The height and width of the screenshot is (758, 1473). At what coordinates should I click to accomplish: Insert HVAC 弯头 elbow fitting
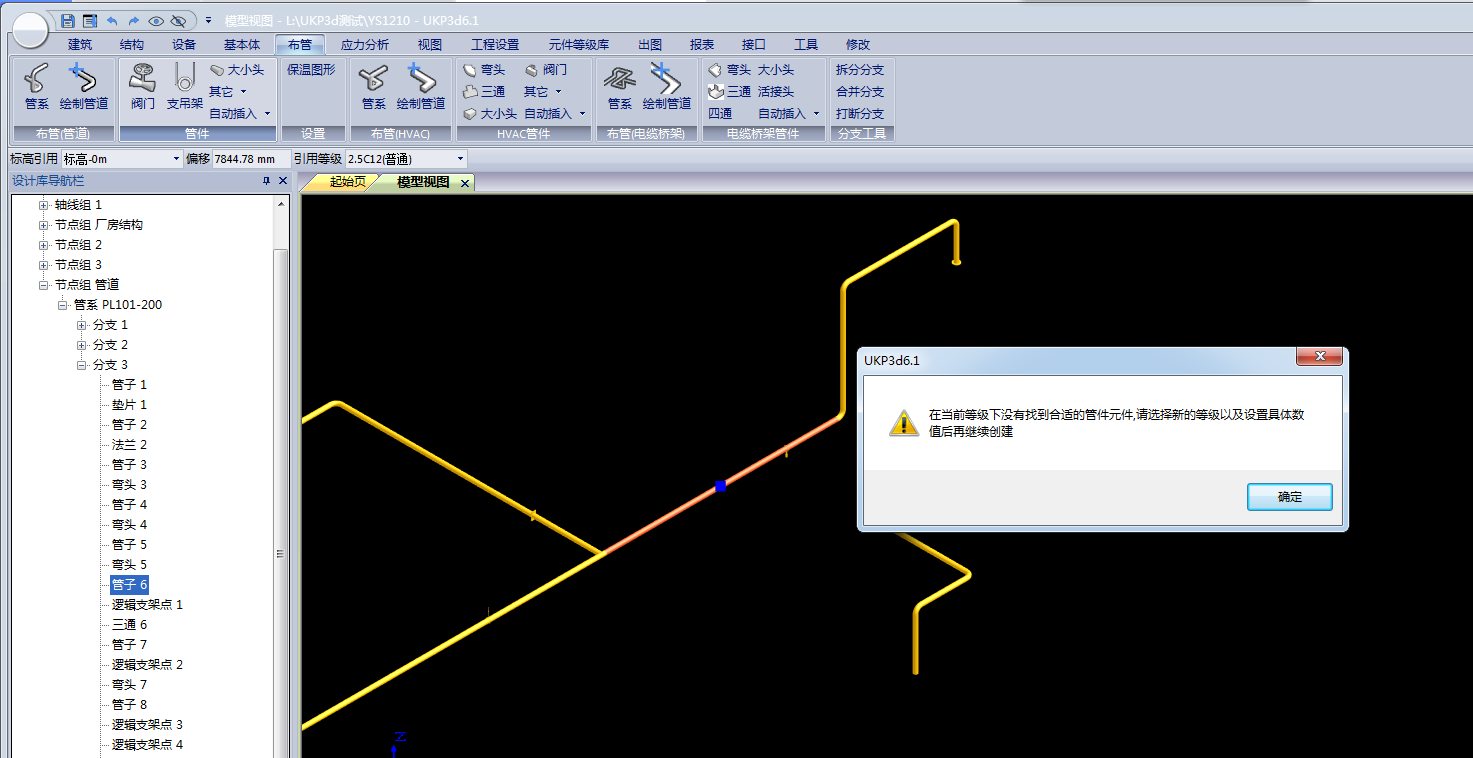tap(484, 70)
